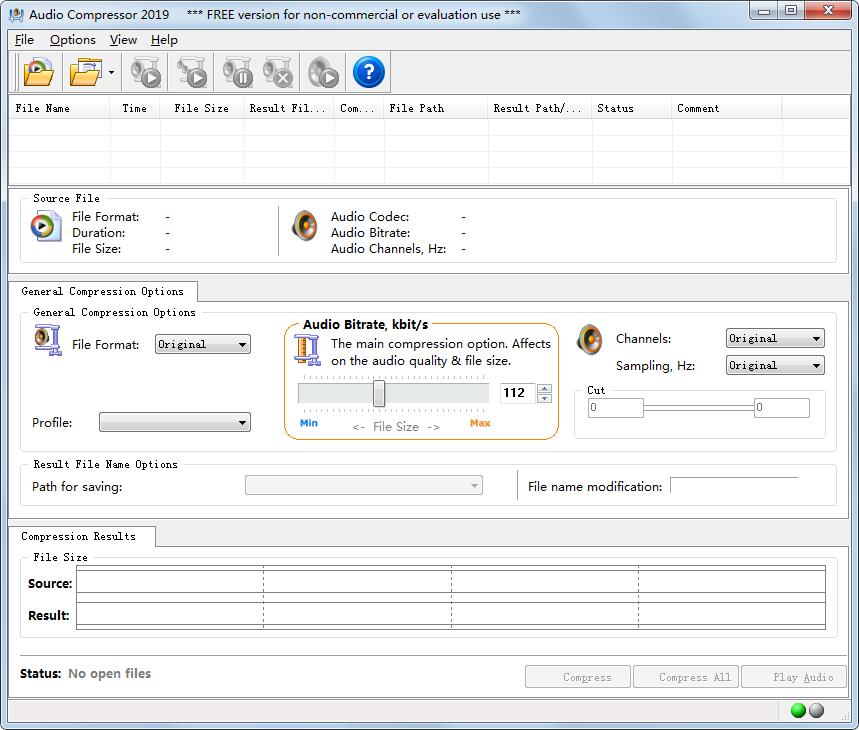Viewport: 859px width, 730px height.
Task: Click the bitrate value field showing 112
Action: point(516,393)
